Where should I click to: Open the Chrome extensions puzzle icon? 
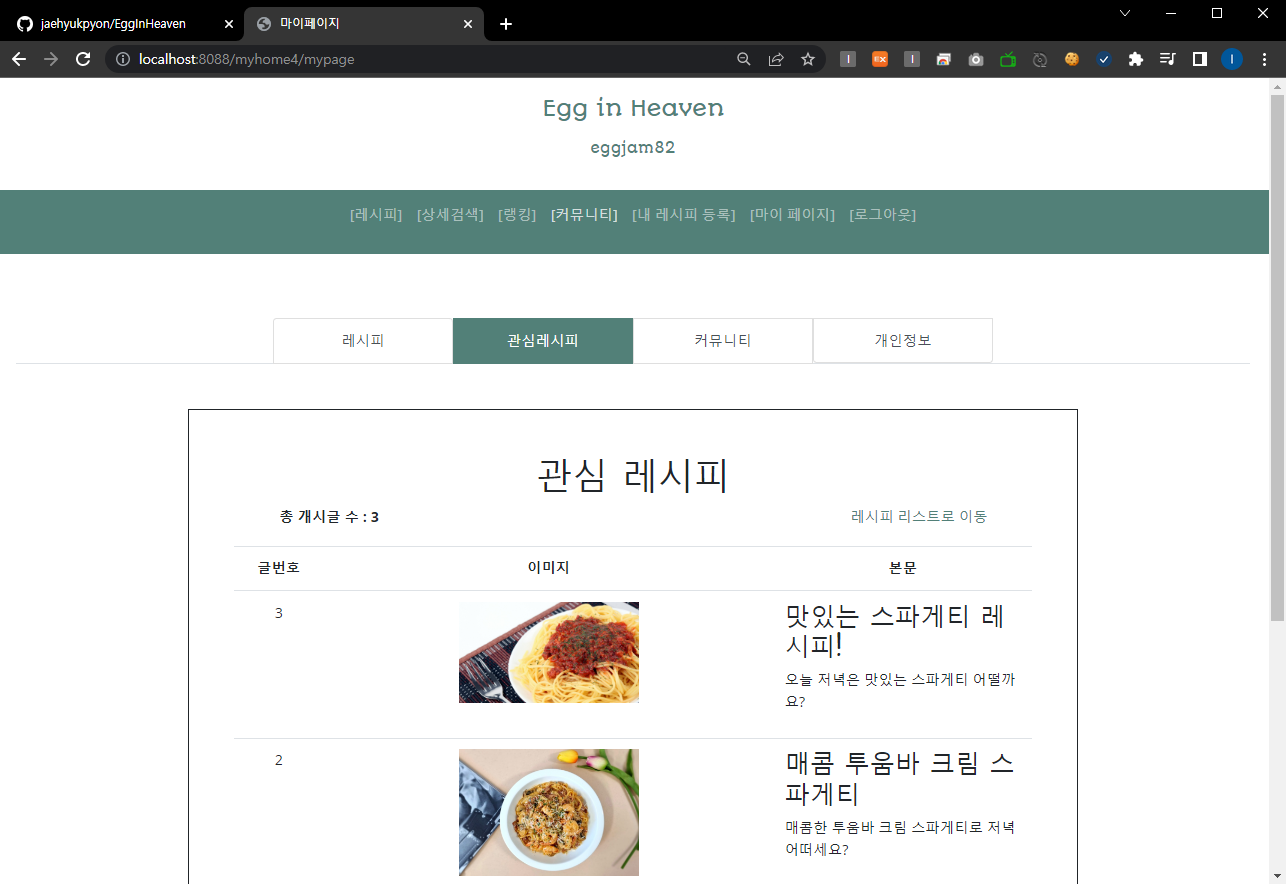click(x=1135, y=59)
